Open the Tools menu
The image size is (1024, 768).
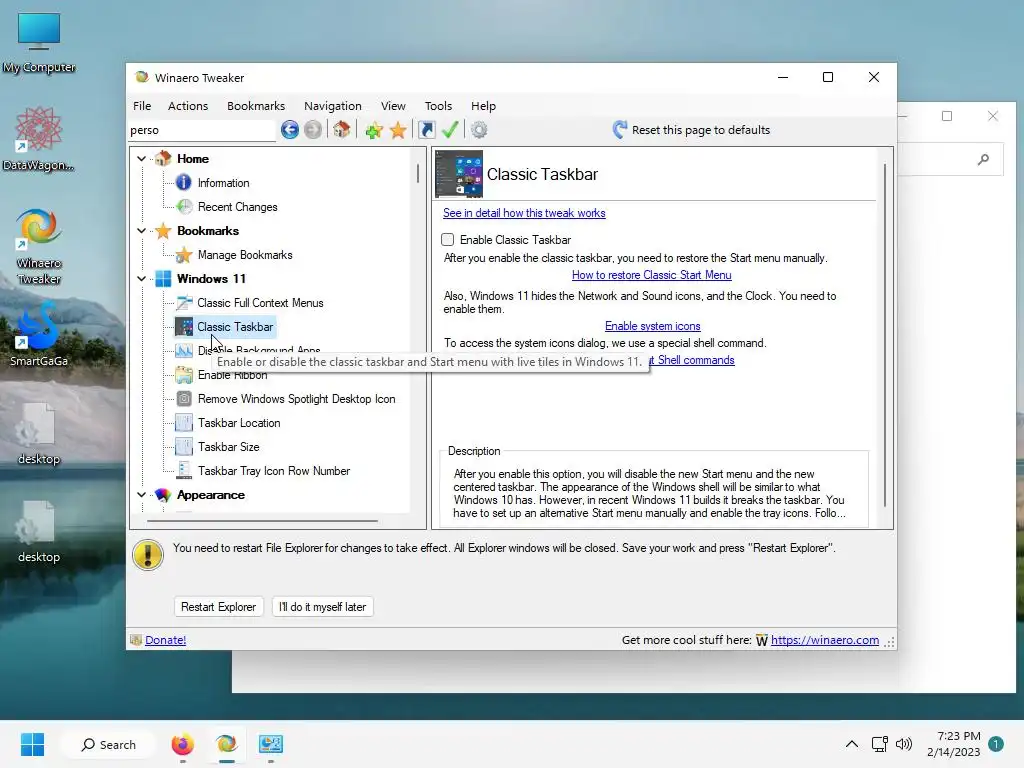[438, 106]
